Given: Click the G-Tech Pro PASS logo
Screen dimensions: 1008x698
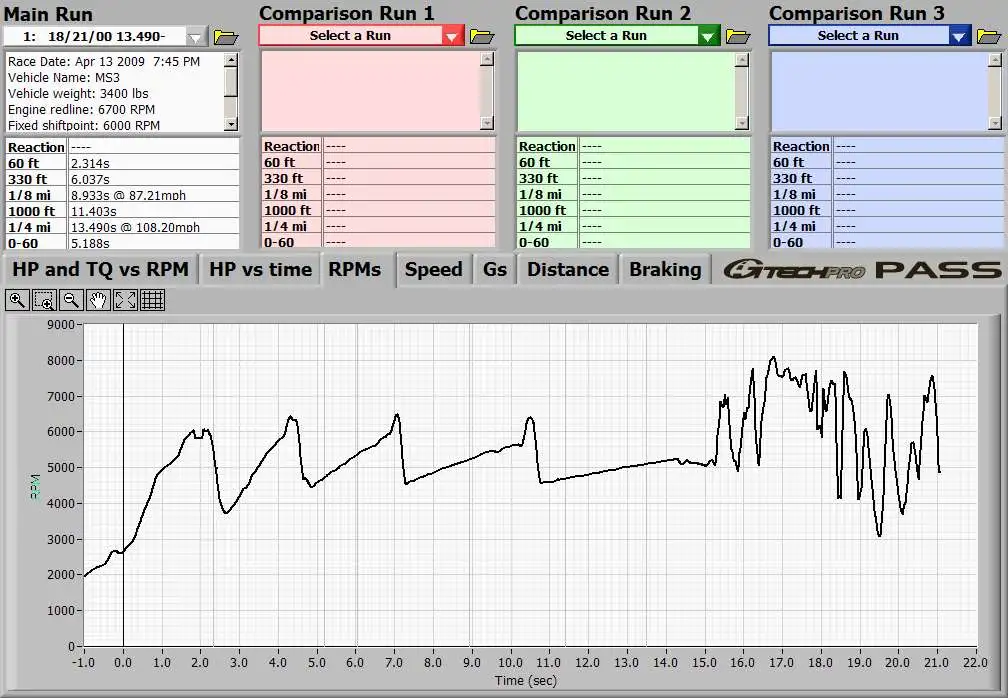Looking at the screenshot, I should 861,270.
